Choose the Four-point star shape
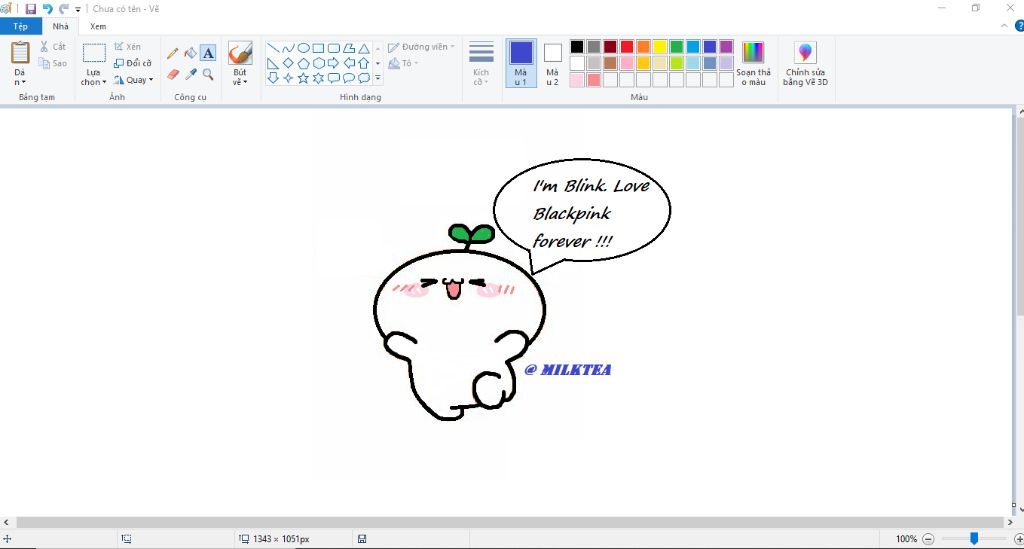This screenshot has height=549, width=1024. pos(288,78)
